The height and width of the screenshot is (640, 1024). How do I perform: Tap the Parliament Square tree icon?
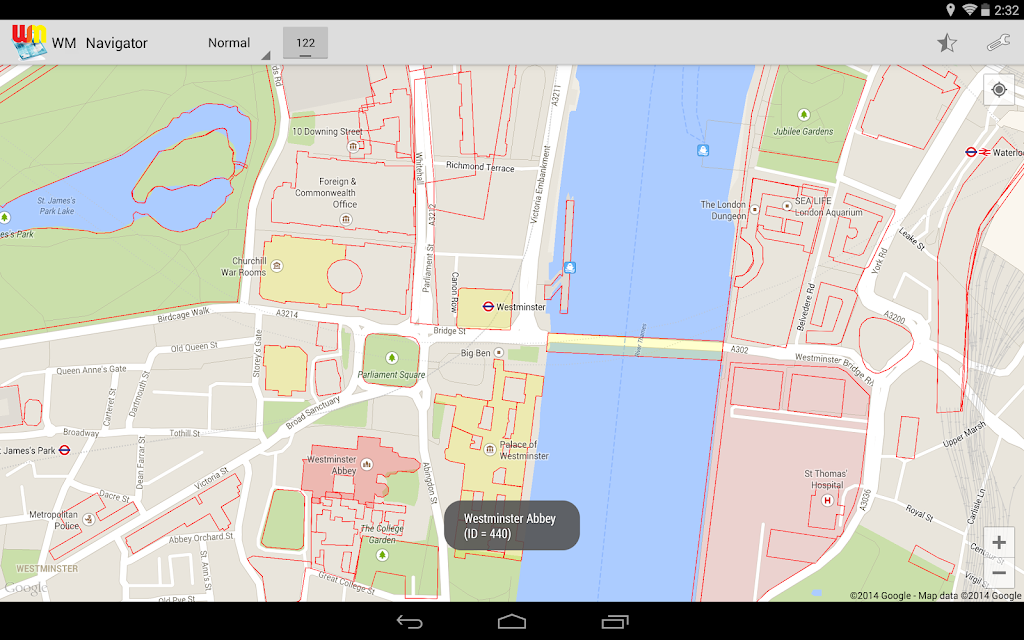pos(392,357)
